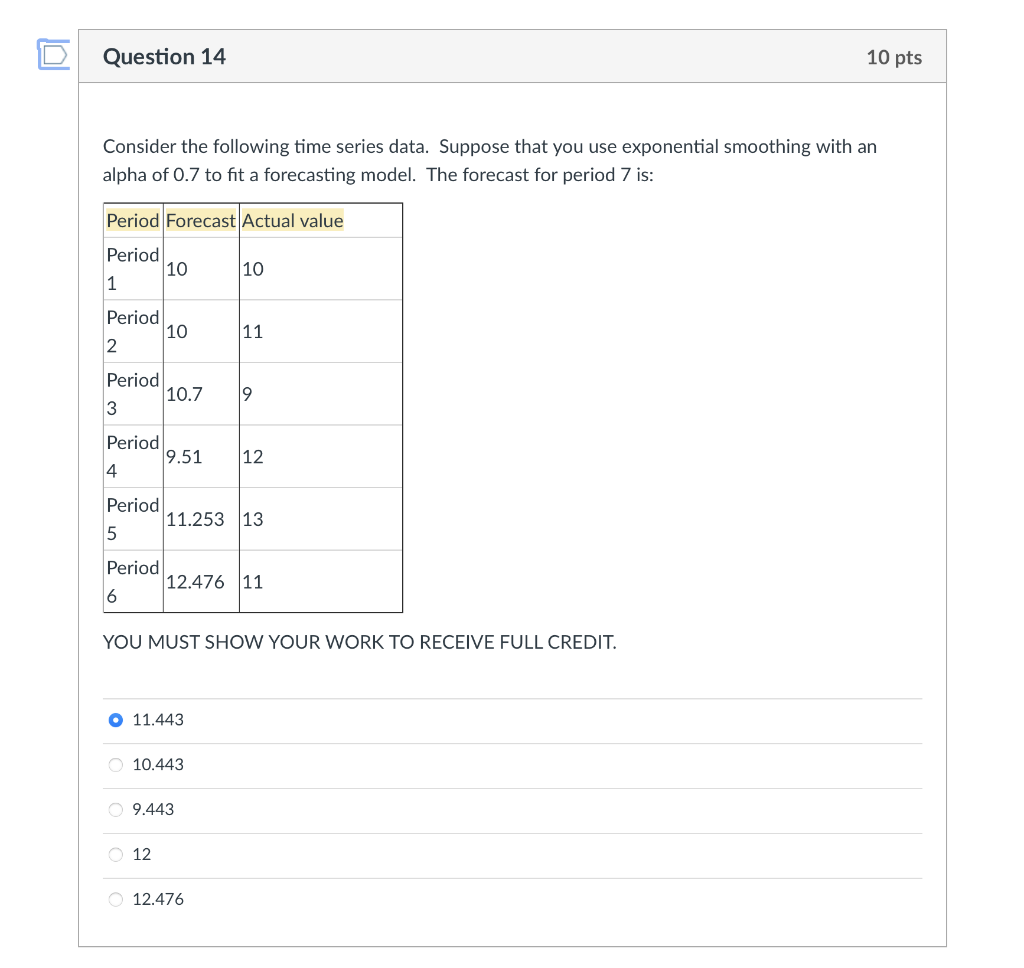Screen dimensions: 1024x968
Task: Click the forecast value 9.51 cell
Action: pos(182,456)
